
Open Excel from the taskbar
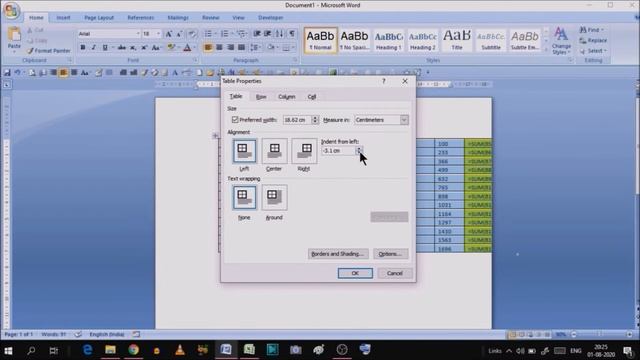[249, 350]
